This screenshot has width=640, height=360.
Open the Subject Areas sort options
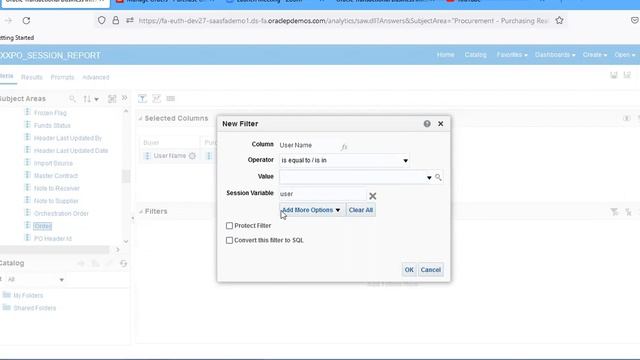click(x=91, y=99)
